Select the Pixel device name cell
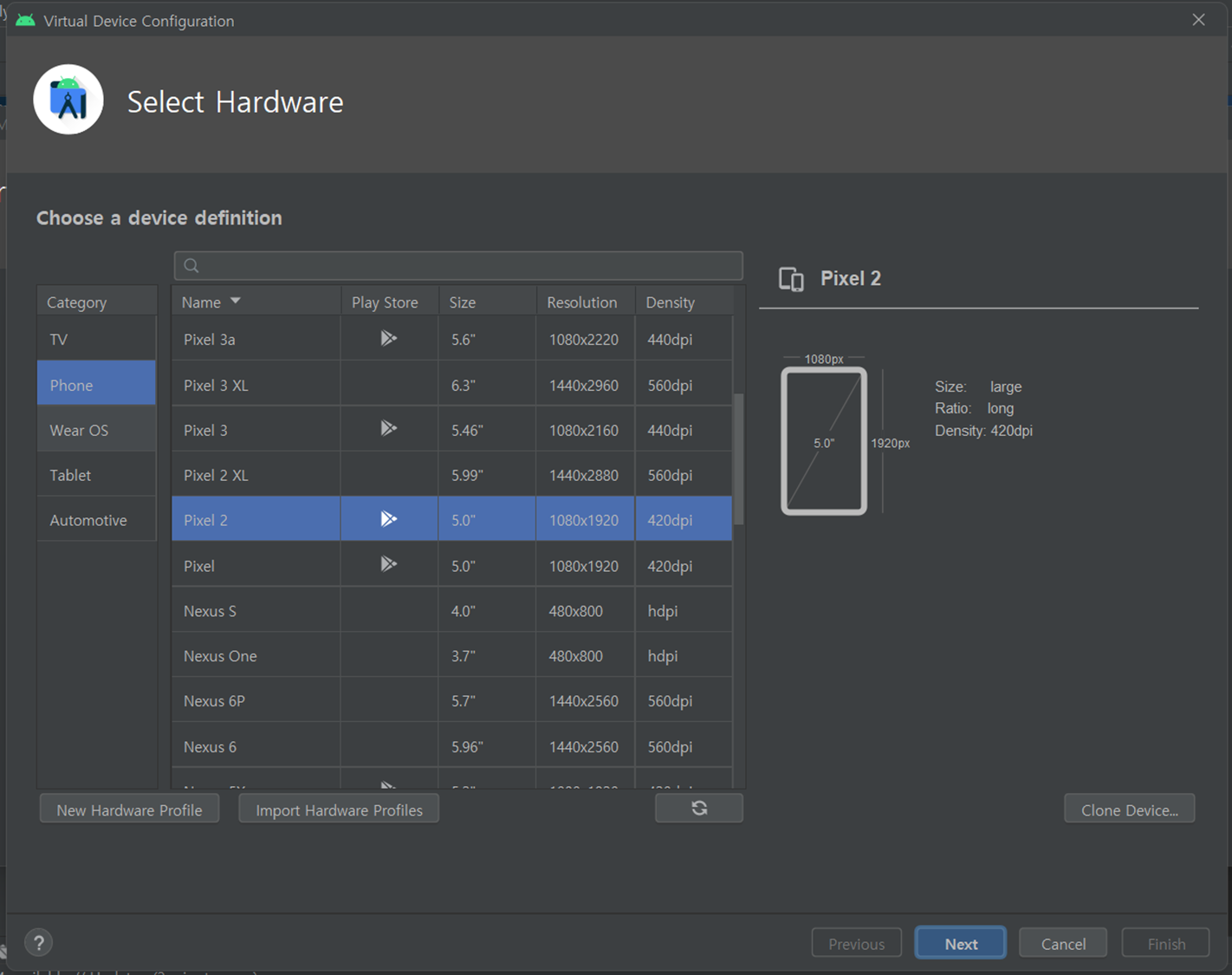The height and width of the screenshot is (975, 1232). (x=256, y=565)
